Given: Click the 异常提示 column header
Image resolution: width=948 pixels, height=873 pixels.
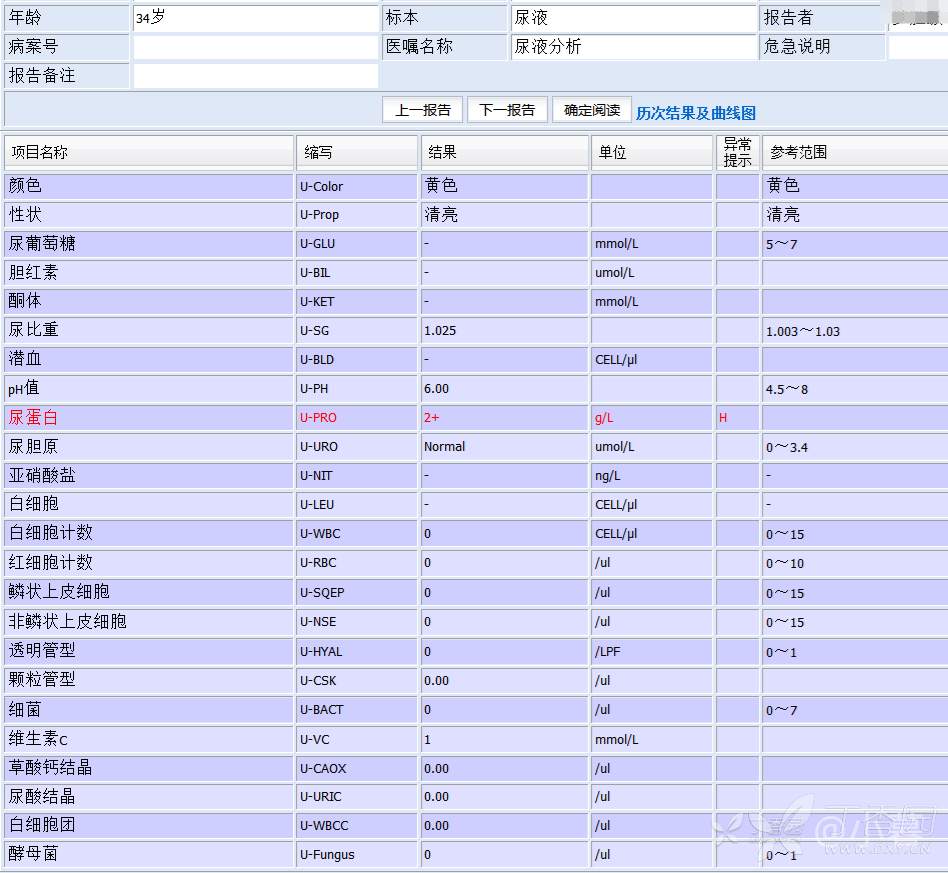Looking at the screenshot, I should click(x=737, y=152).
